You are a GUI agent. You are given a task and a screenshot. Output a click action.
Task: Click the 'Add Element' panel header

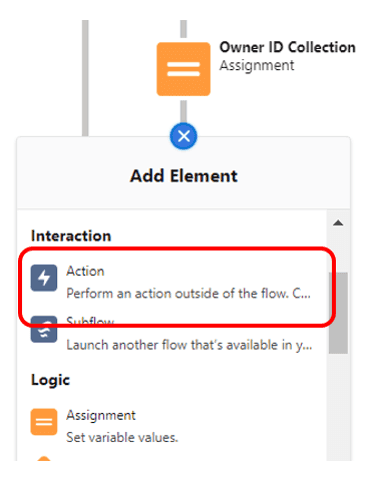click(x=184, y=176)
